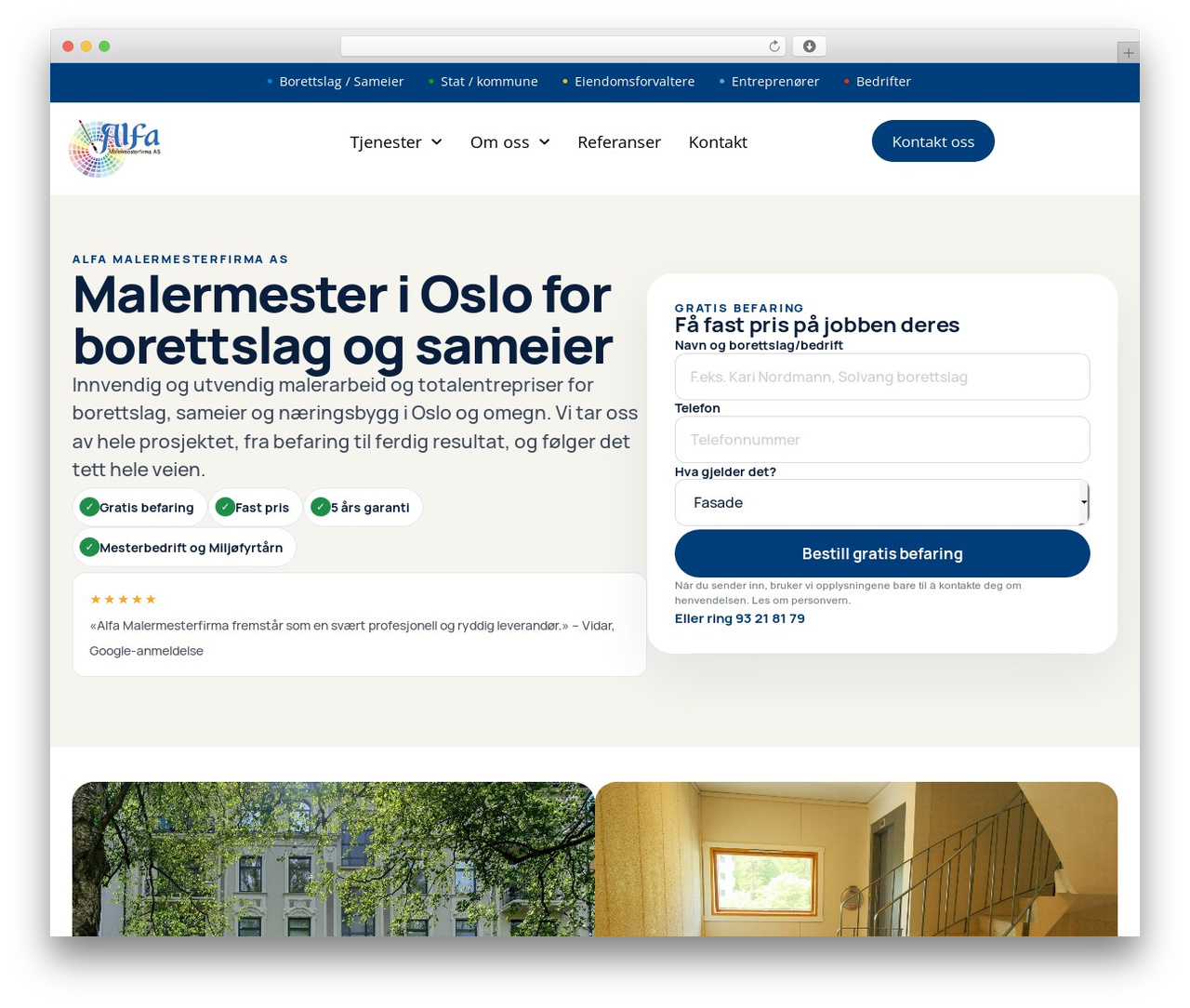Open the stairwell interior photo
Screen dimensions: 1190x1008
[x=856, y=859]
